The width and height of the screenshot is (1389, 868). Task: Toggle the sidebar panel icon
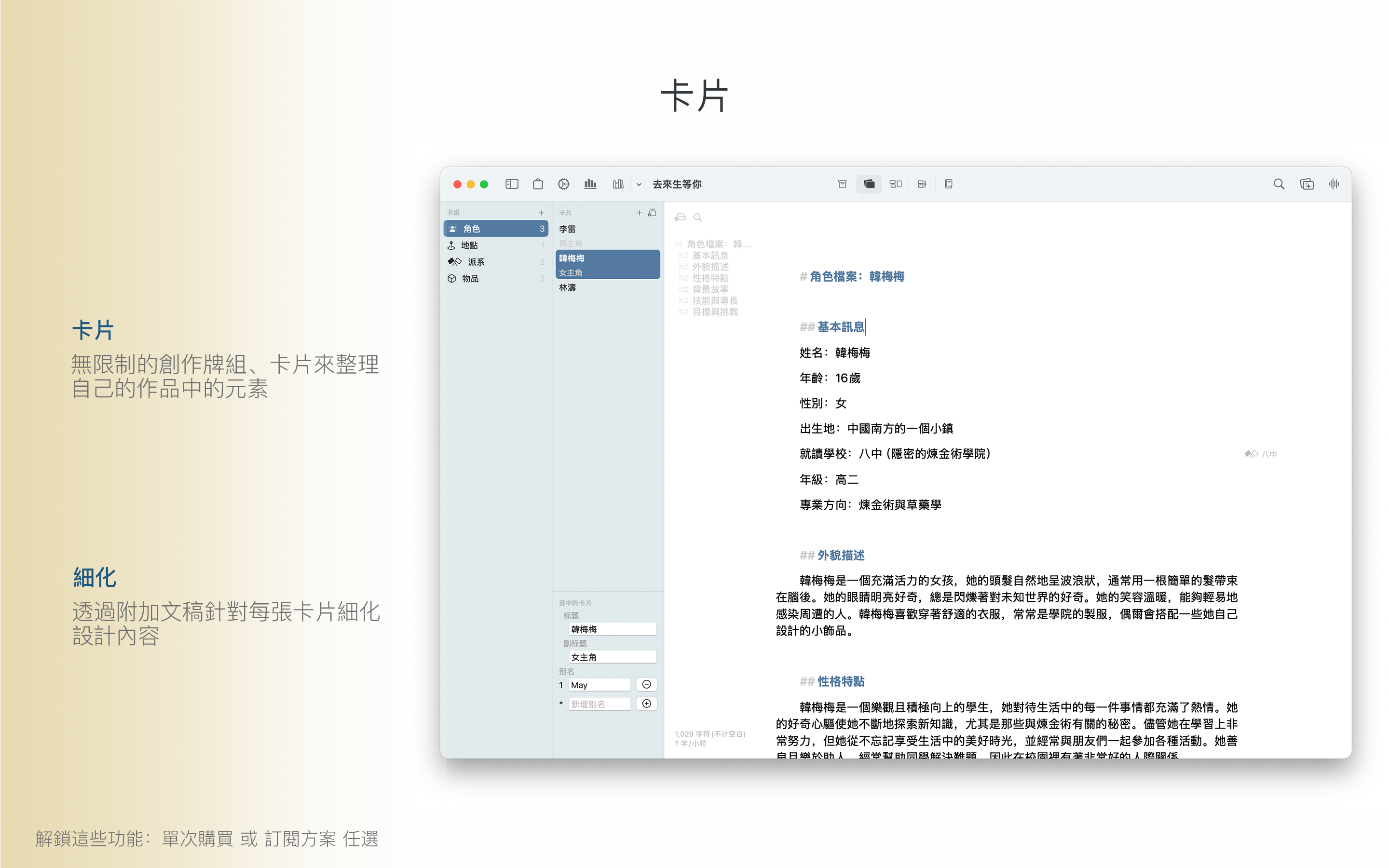511,184
